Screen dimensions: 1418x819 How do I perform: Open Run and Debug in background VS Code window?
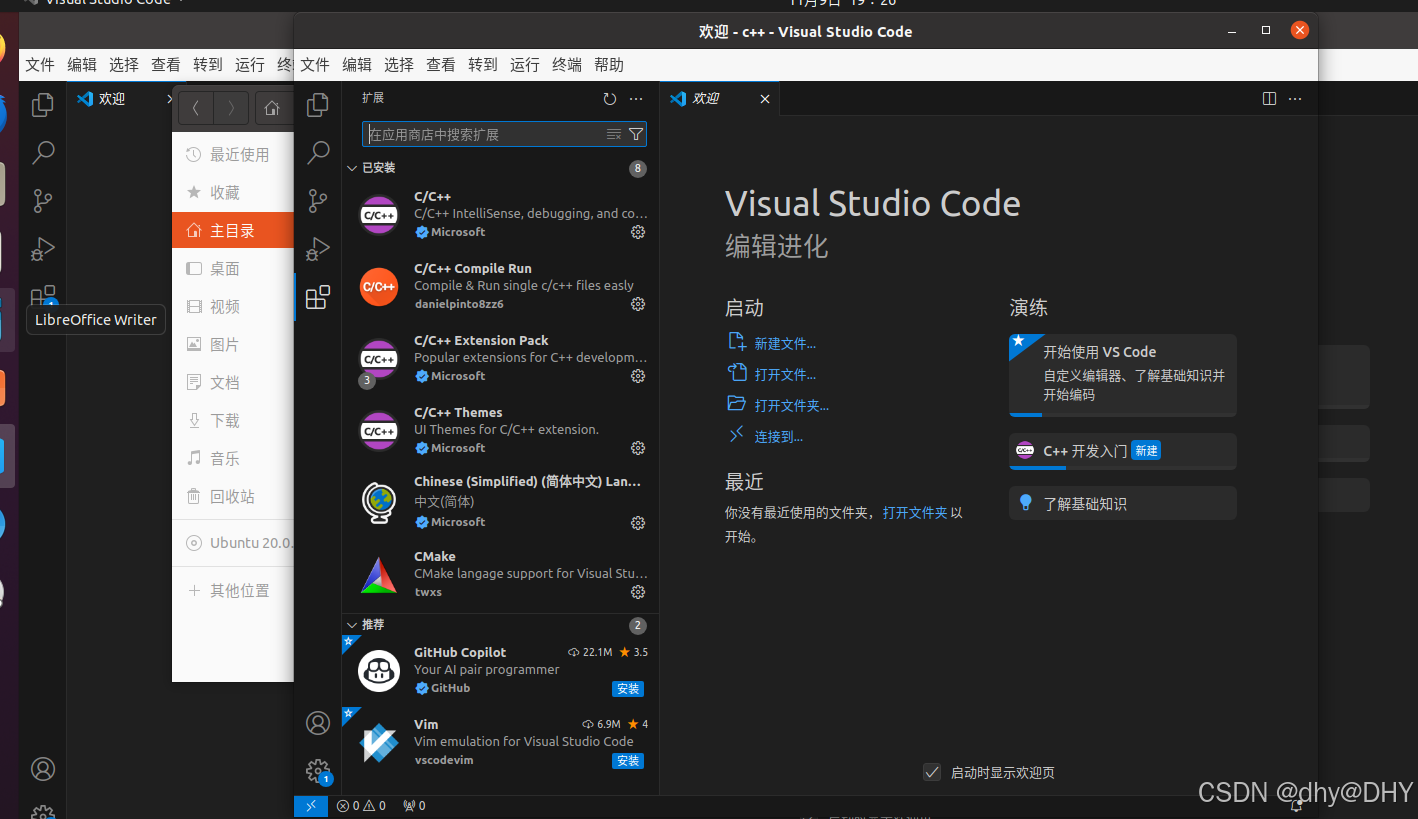[x=43, y=248]
